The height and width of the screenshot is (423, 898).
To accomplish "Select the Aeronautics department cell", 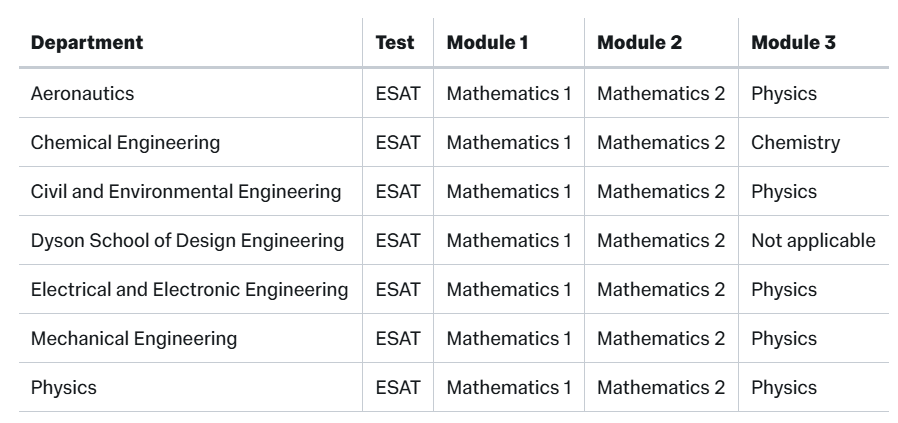I will point(82,93).
